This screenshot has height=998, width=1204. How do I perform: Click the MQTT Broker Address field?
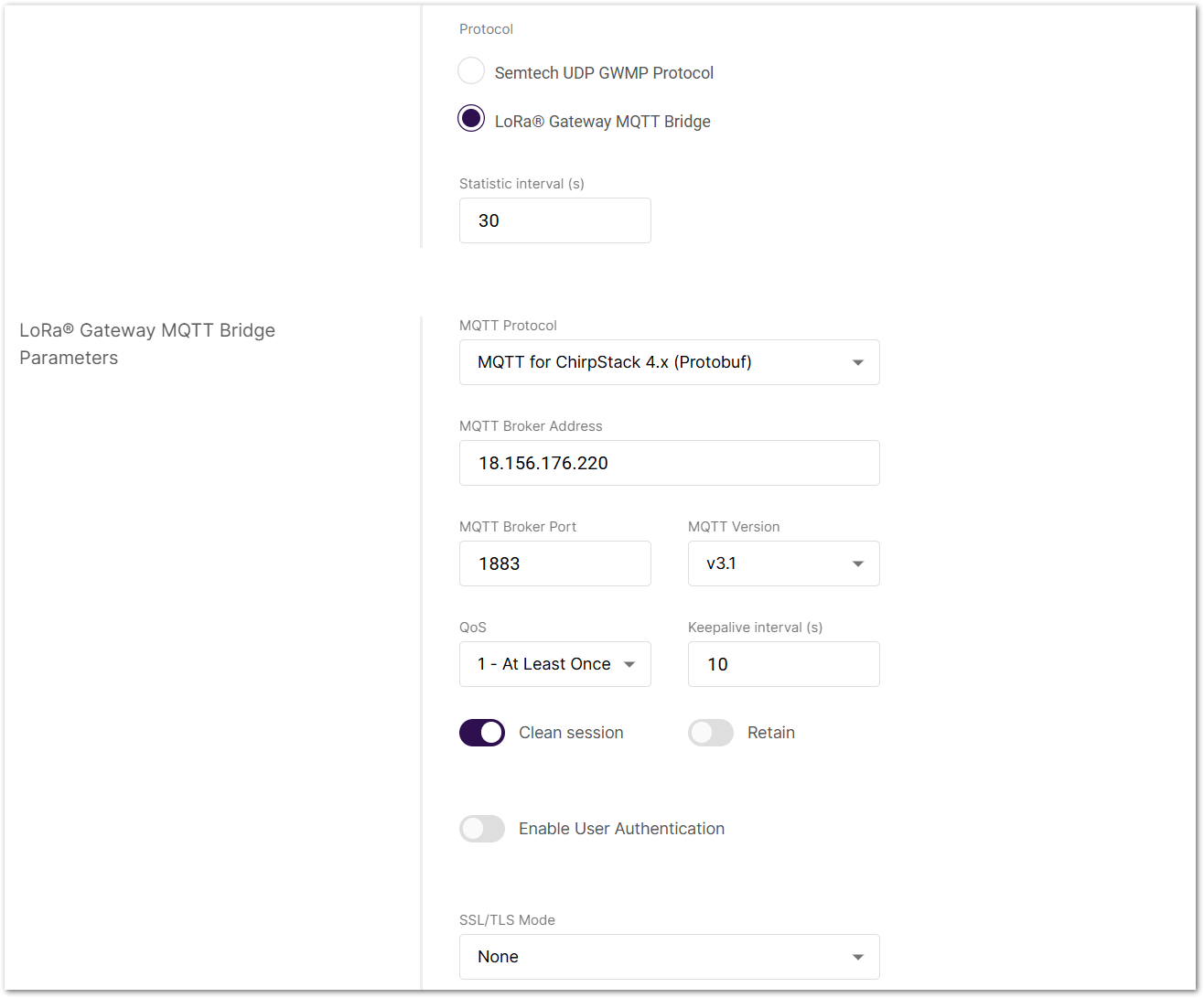669,463
